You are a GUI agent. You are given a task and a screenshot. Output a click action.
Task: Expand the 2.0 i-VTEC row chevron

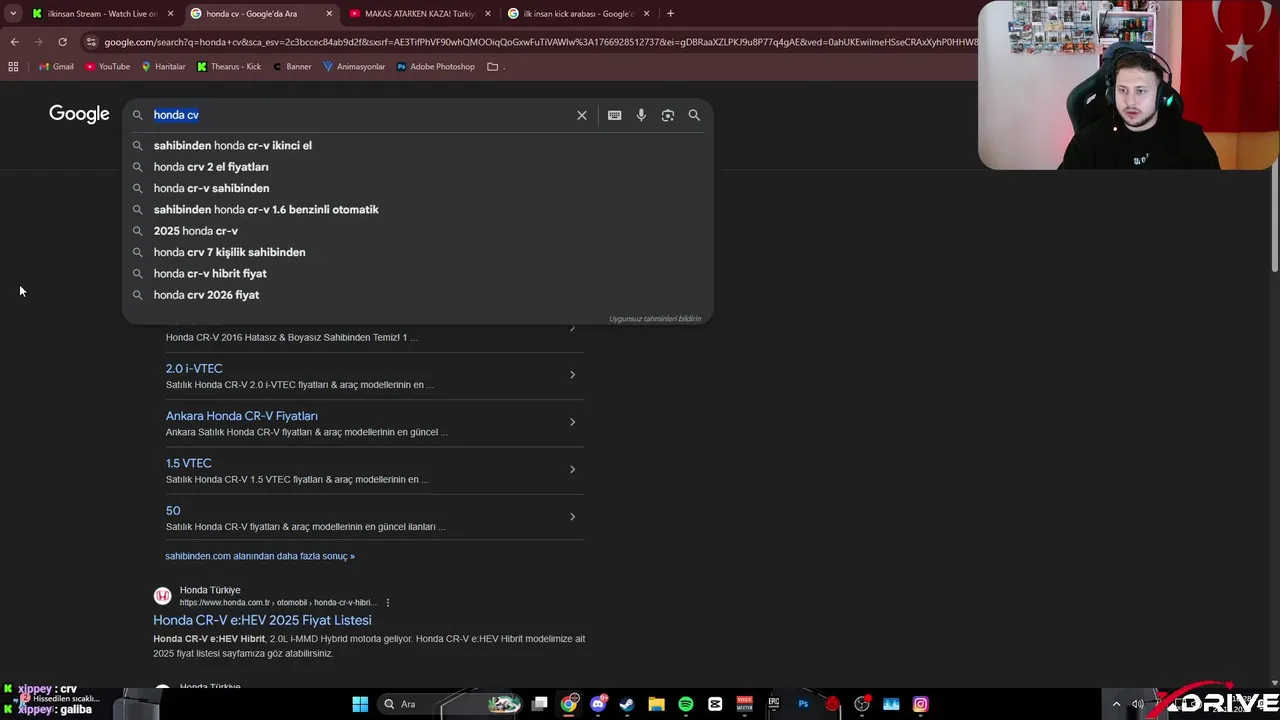click(572, 375)
